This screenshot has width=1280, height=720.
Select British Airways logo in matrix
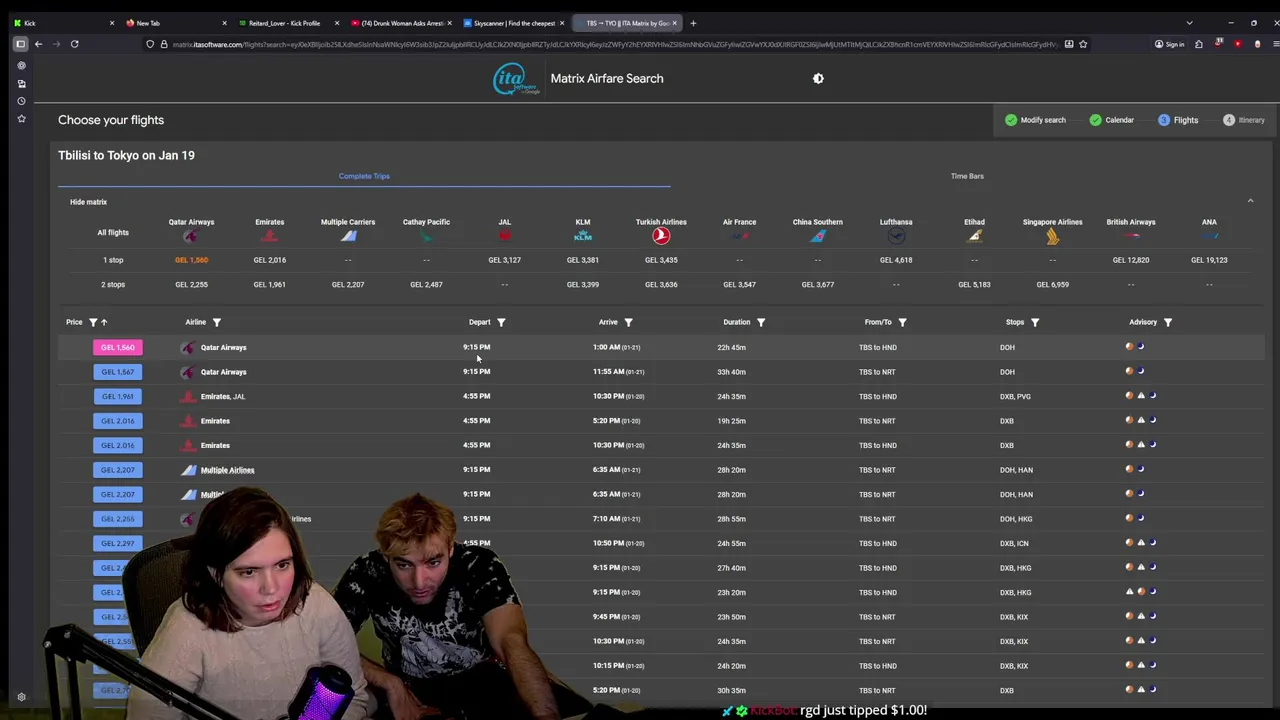[1131, 236]
